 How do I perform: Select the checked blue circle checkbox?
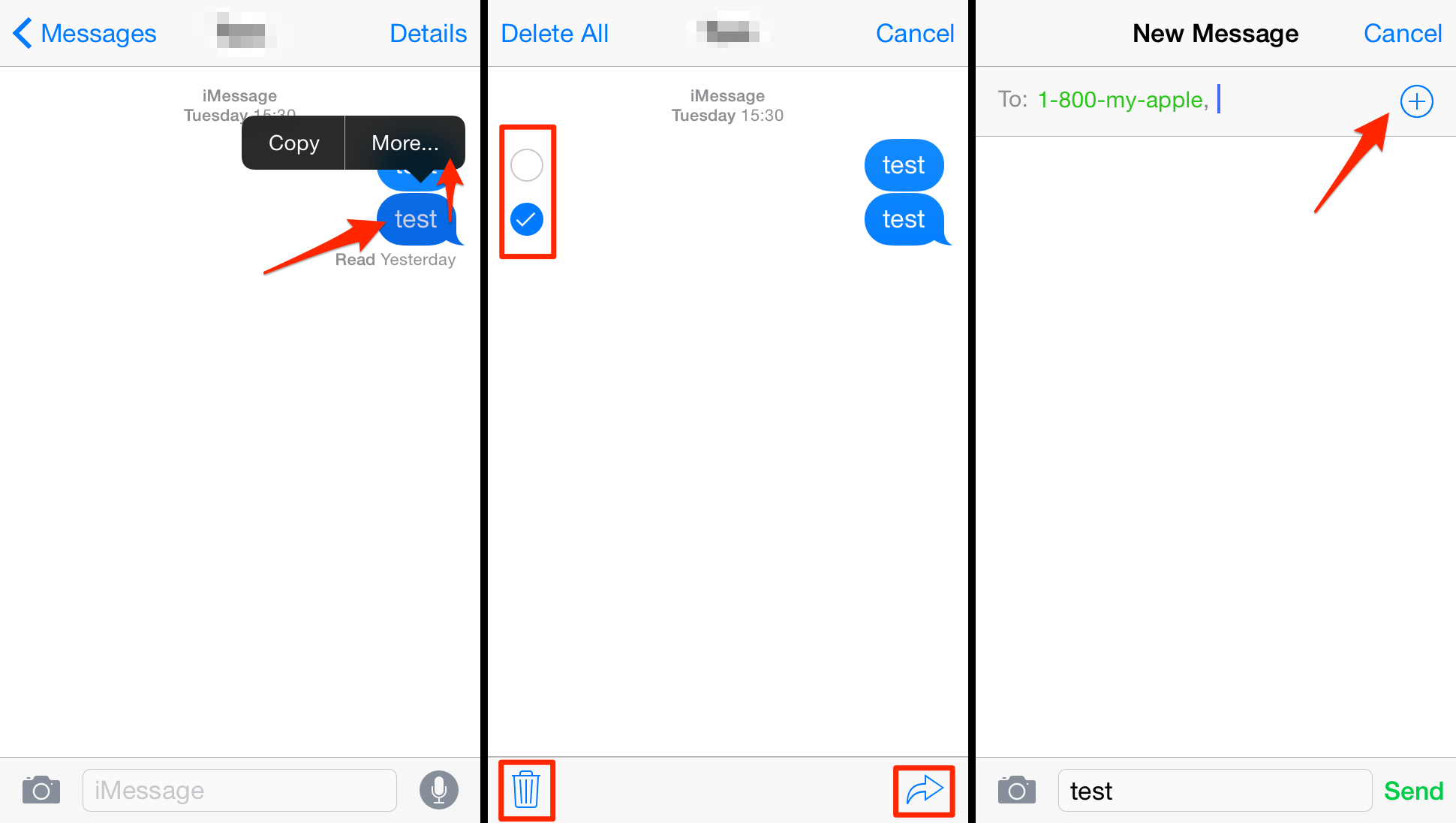527,219
